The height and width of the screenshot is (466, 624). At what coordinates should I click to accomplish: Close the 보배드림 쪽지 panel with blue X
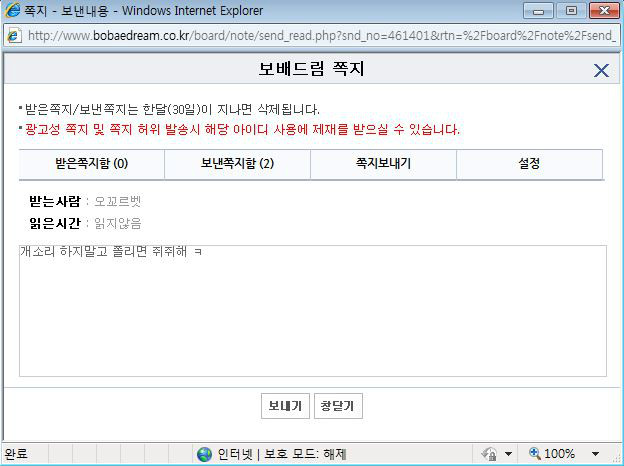[x=601, y=70]
